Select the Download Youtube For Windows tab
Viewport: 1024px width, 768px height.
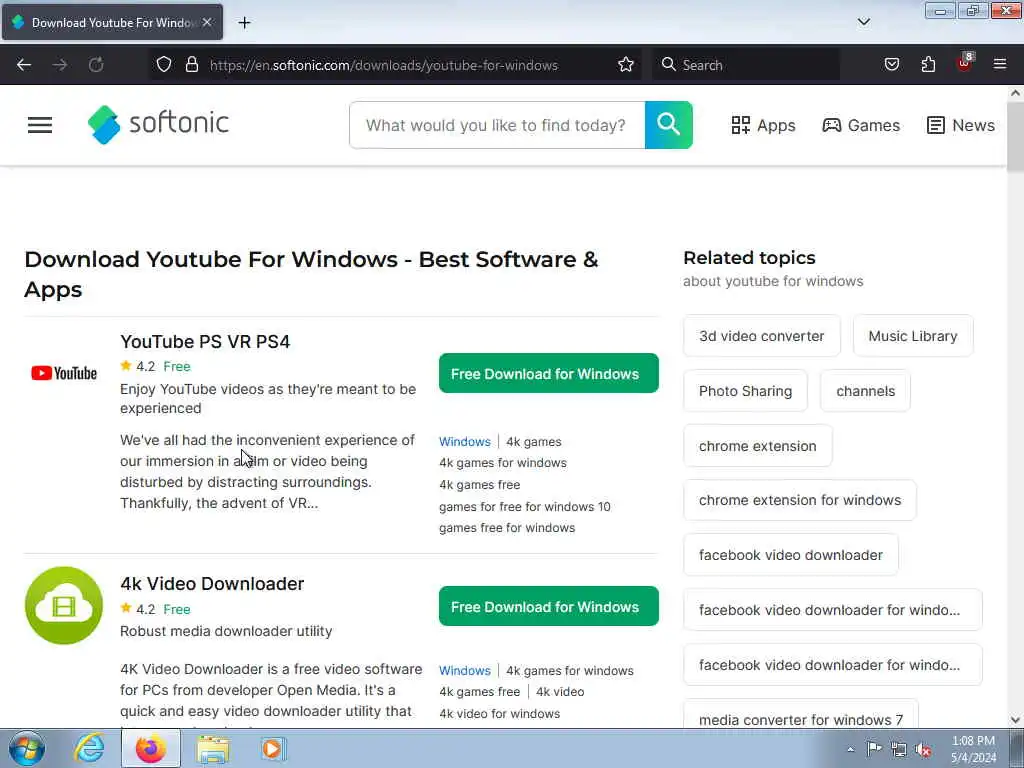point(112,22)
